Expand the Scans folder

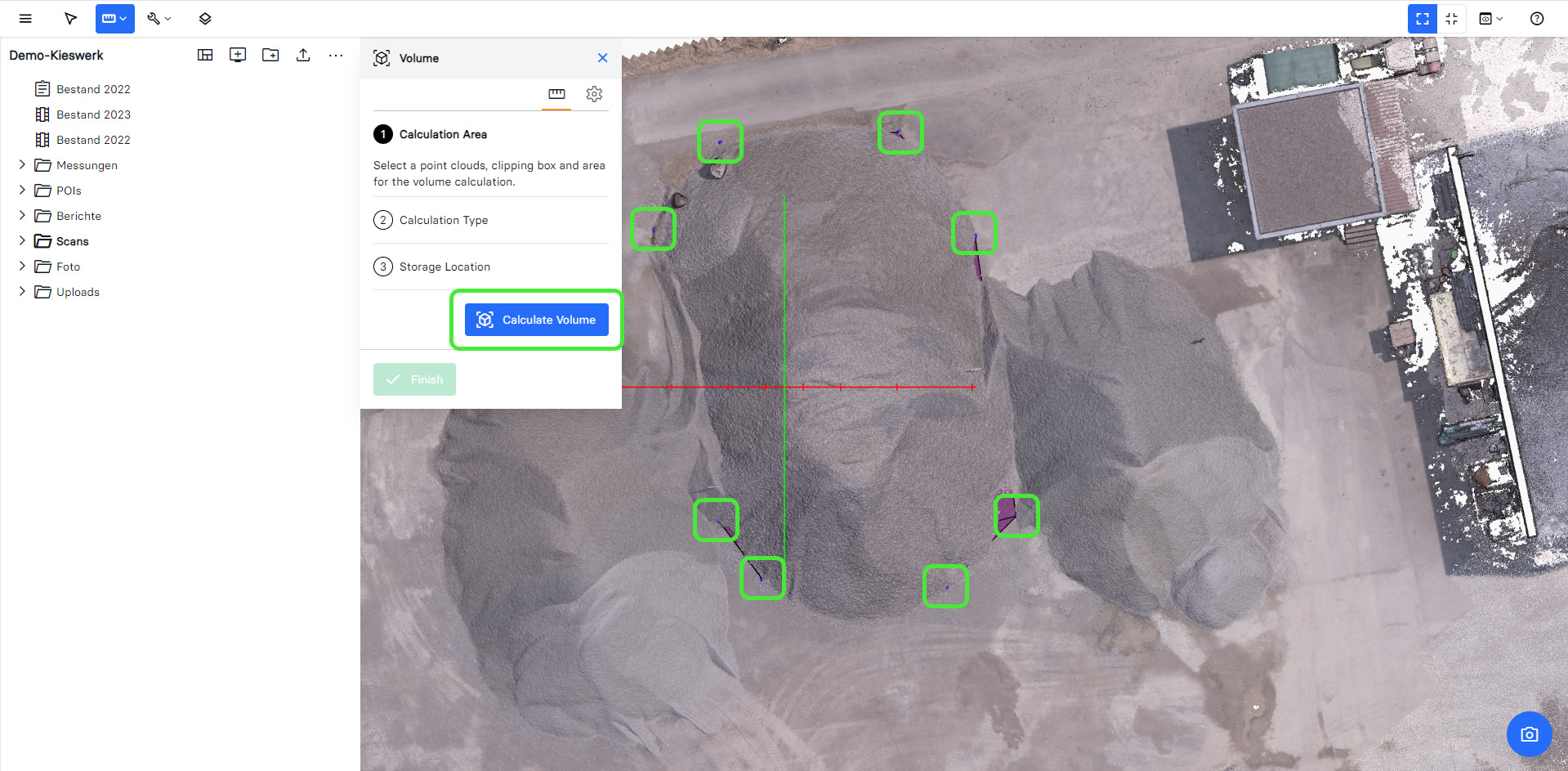click(22, 241)
